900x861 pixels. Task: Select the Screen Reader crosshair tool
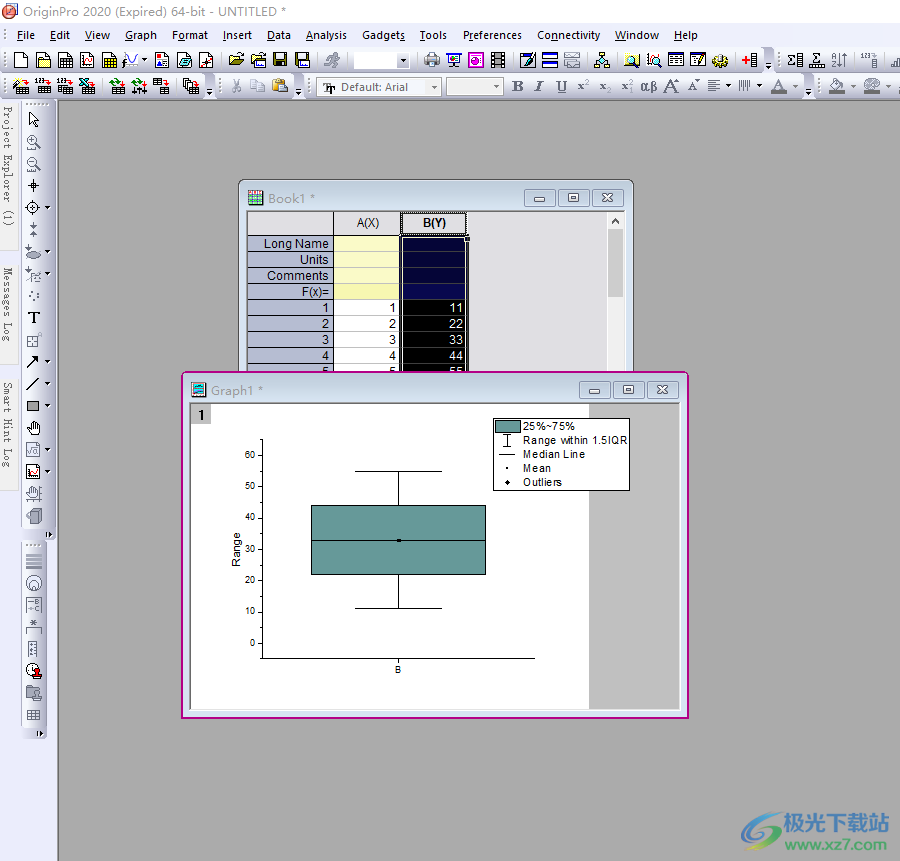[33, 186]
